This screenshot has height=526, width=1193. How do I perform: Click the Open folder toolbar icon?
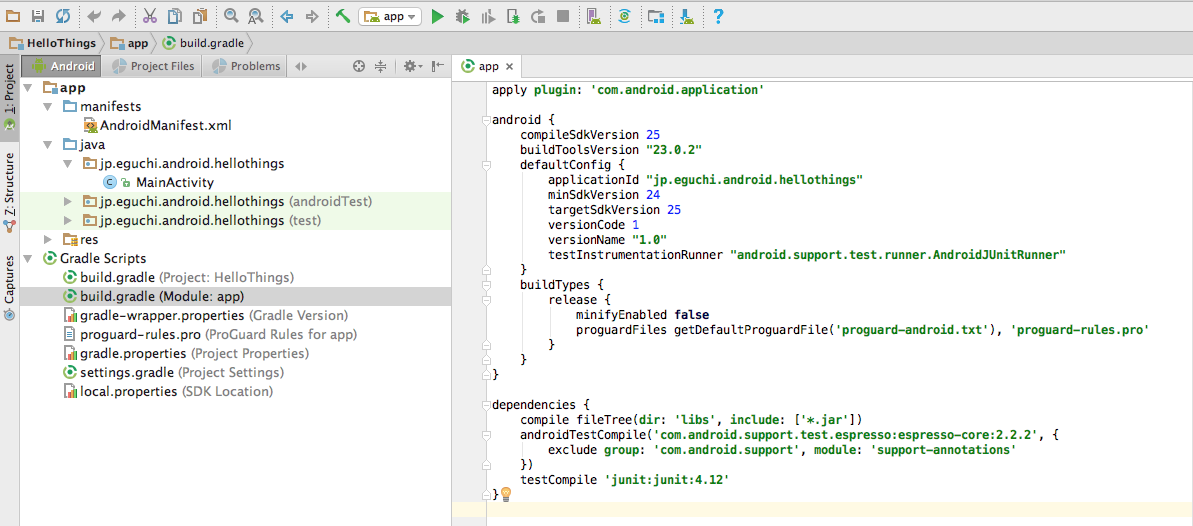pyautogui.click(x=13, y=16)
